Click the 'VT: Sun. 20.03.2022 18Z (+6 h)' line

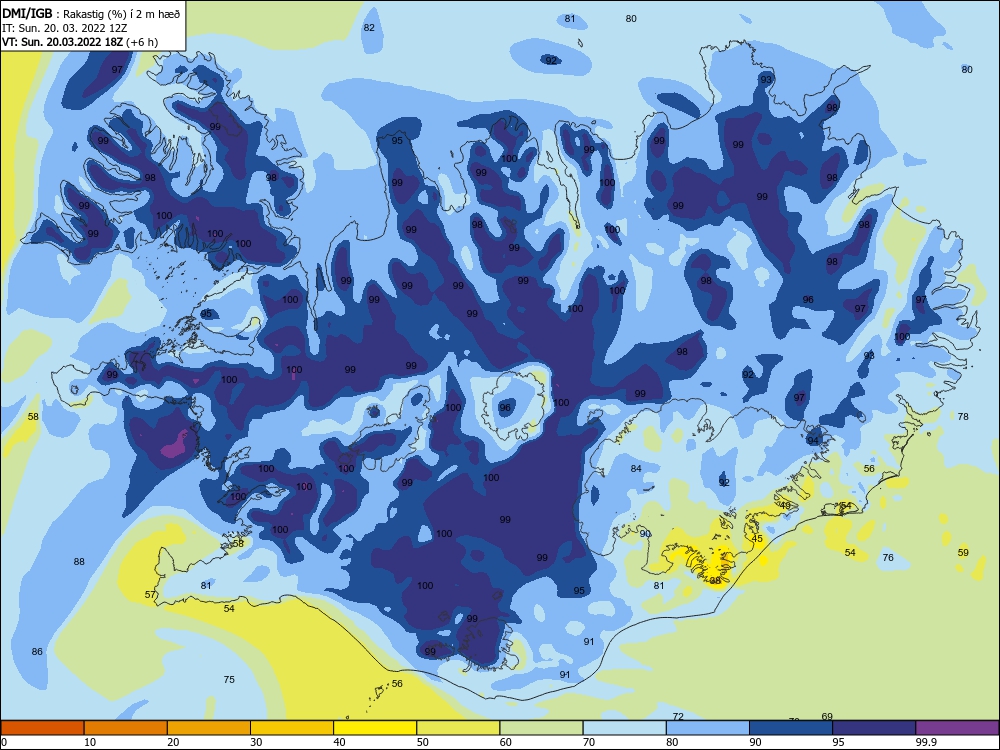(x=80, y=42)
